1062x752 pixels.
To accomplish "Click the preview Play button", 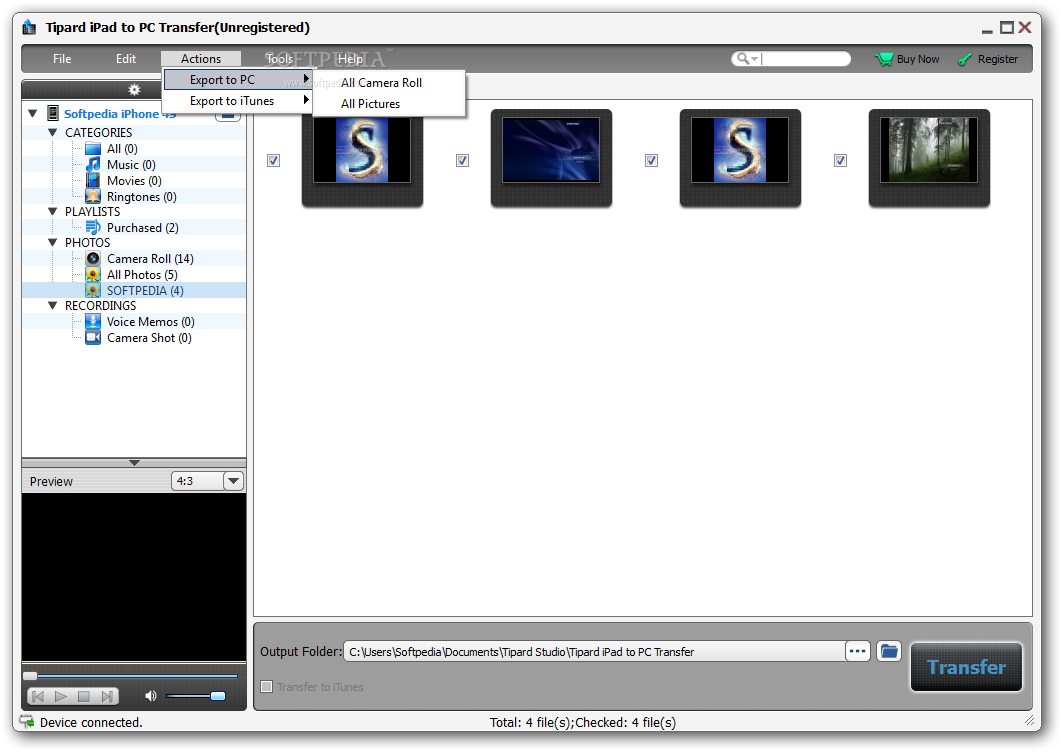I will coord(61,696).
